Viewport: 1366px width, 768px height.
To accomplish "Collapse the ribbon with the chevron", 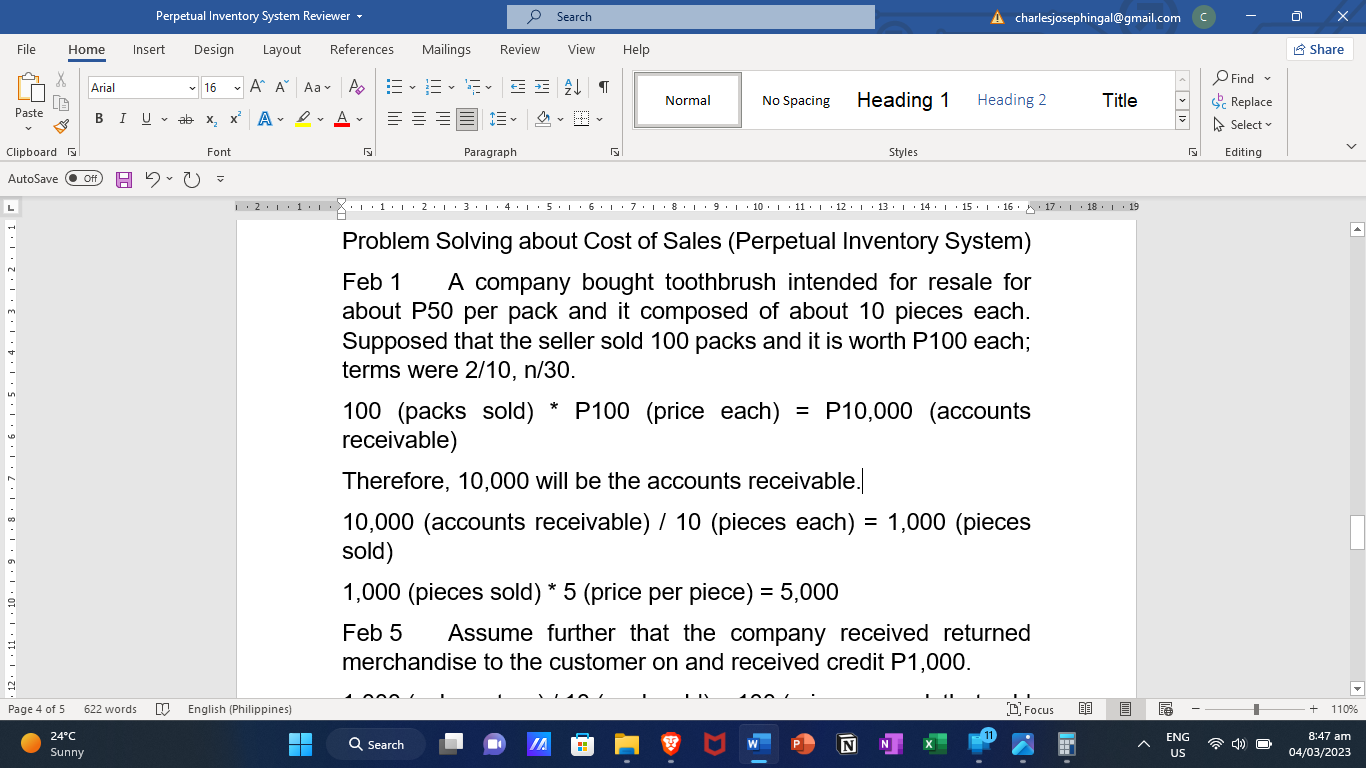I will click(x=1351, y=147).
